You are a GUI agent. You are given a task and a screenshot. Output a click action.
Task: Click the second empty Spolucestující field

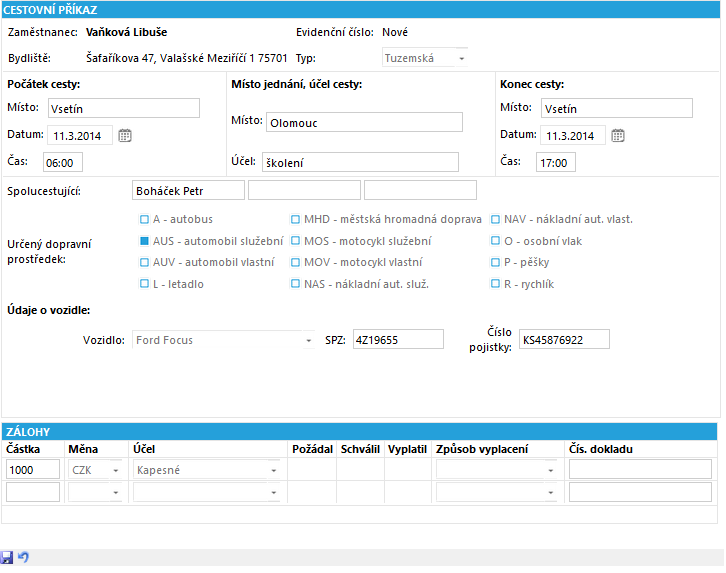304,190
